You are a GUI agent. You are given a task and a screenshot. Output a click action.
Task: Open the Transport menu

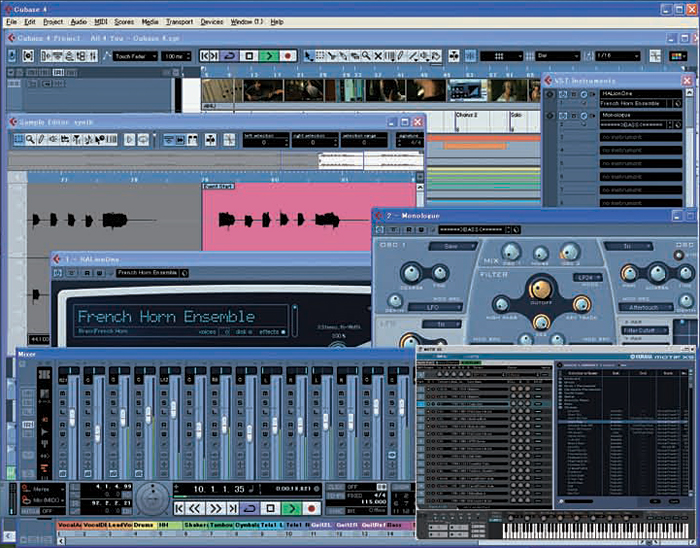click(x=179, y=21)
